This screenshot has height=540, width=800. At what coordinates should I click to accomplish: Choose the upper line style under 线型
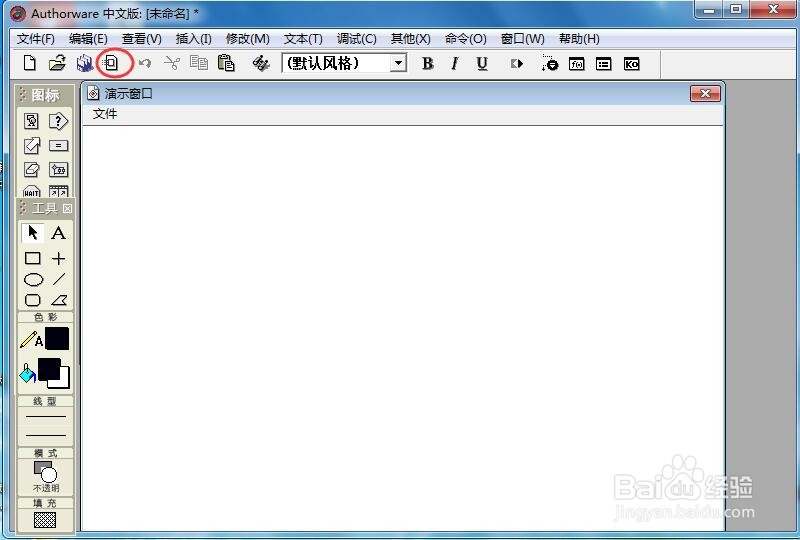45,416
